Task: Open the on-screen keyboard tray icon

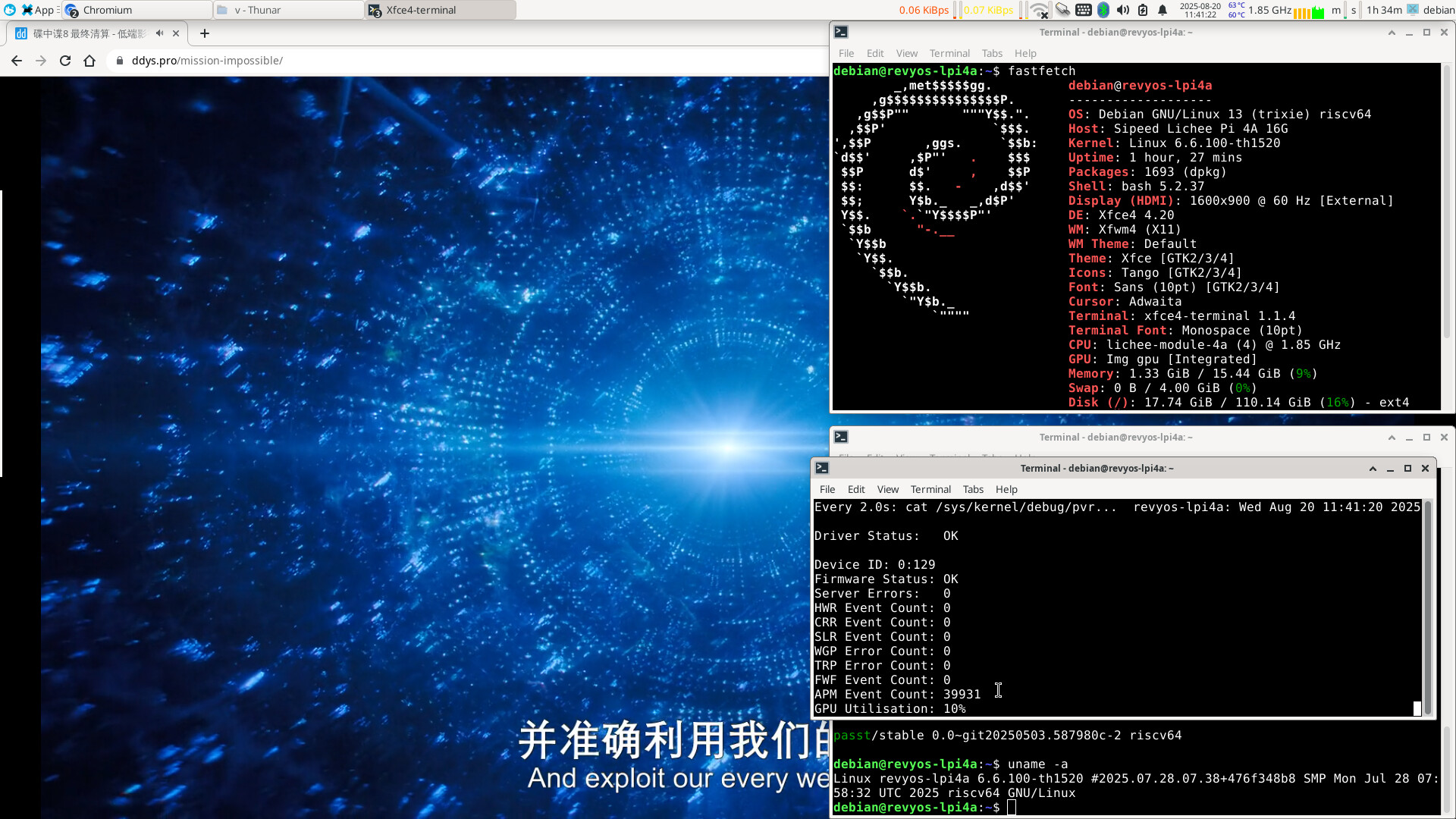Action: 1084,10
